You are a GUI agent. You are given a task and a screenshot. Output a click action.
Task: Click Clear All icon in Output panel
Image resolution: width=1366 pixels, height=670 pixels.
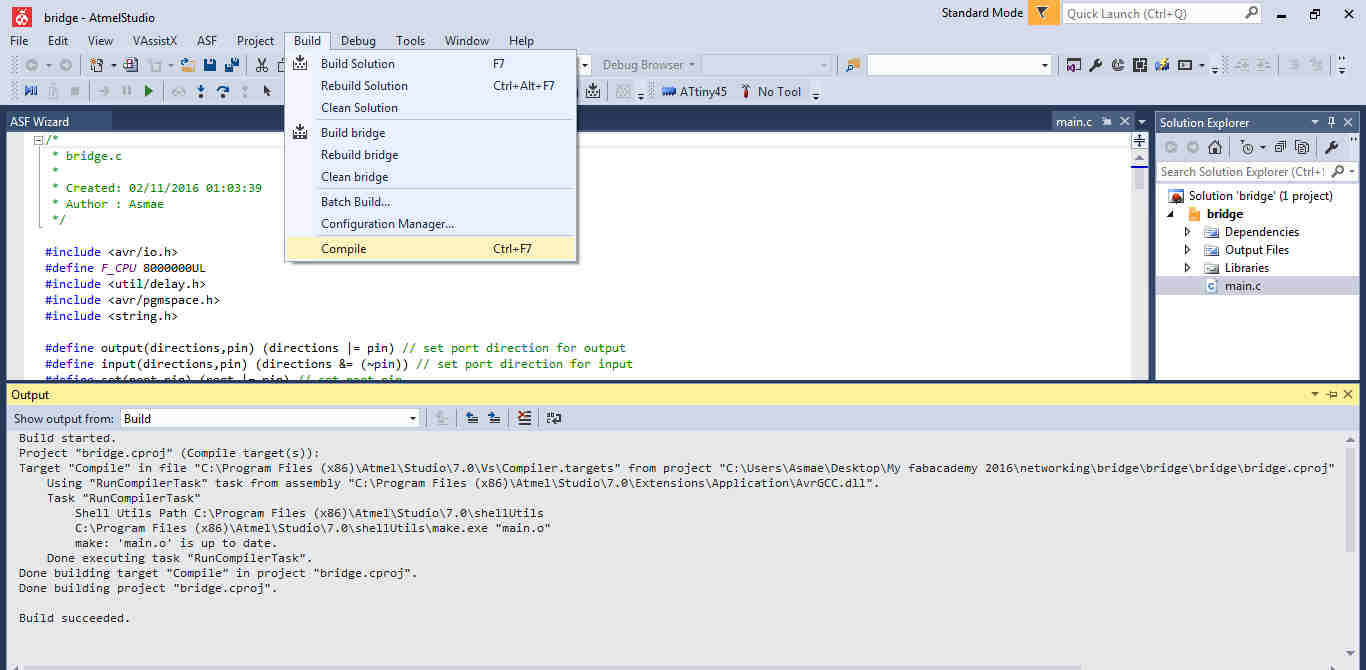(x=525, y=419)
